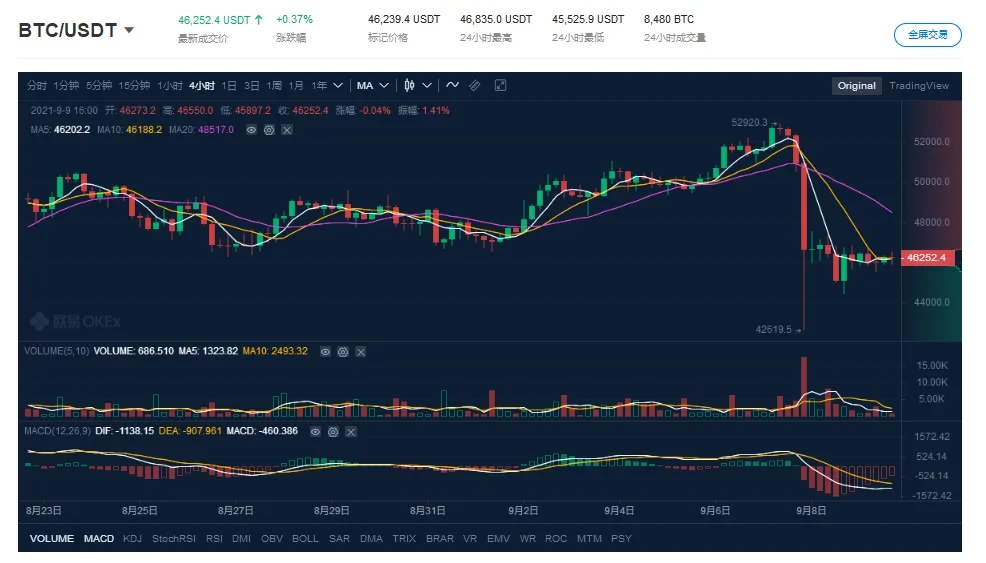Expand the chart to fullscreen

500,86
